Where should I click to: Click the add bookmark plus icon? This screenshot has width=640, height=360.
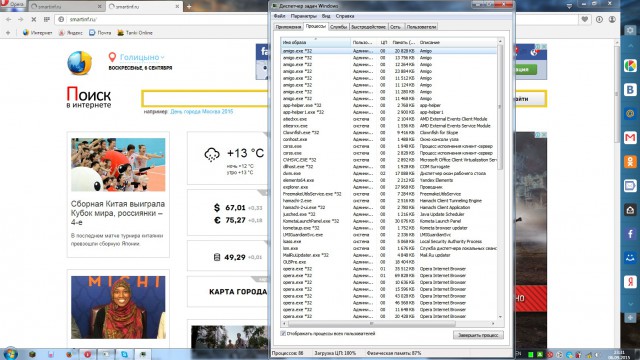8,33
